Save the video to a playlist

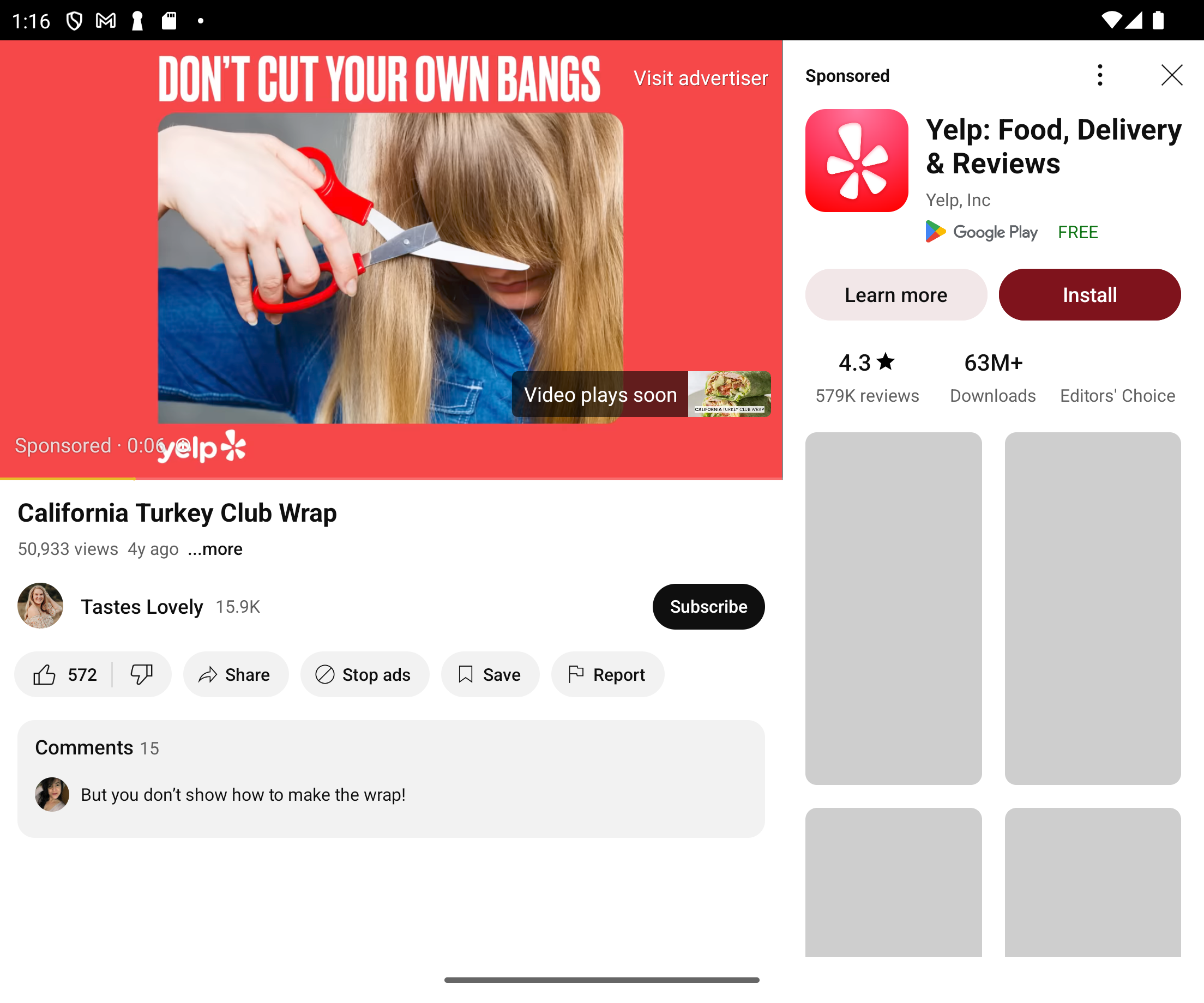pyautogui.click(x=490, y=675)
